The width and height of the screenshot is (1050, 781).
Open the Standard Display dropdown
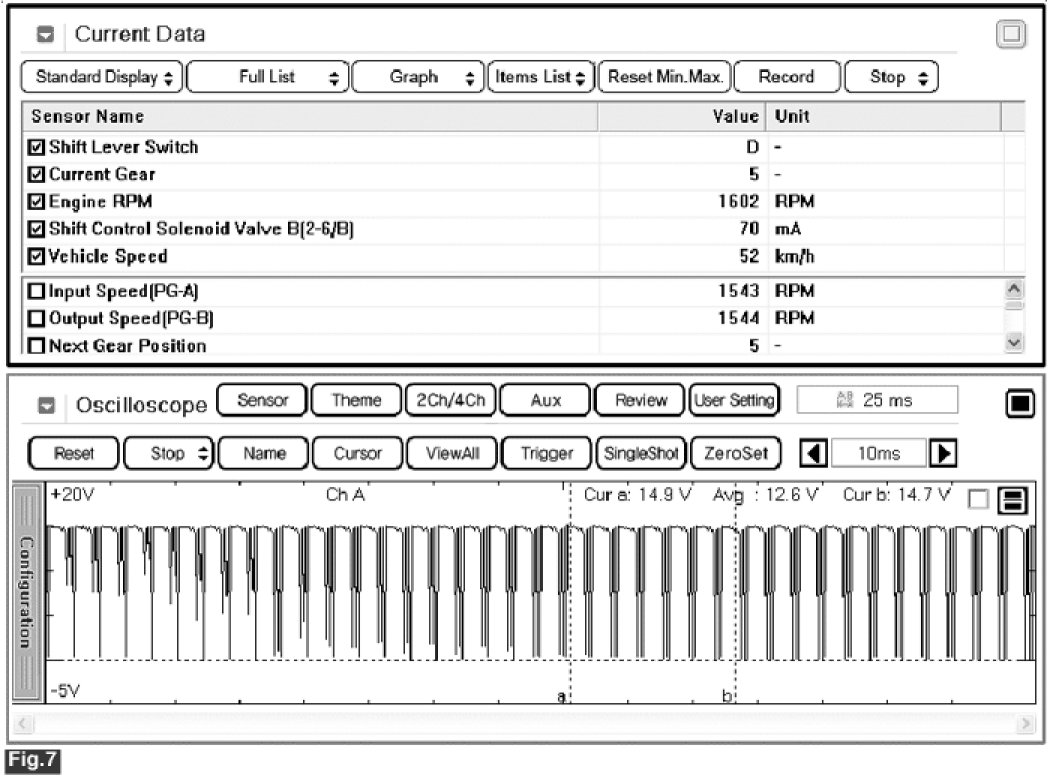coord(102,77)
